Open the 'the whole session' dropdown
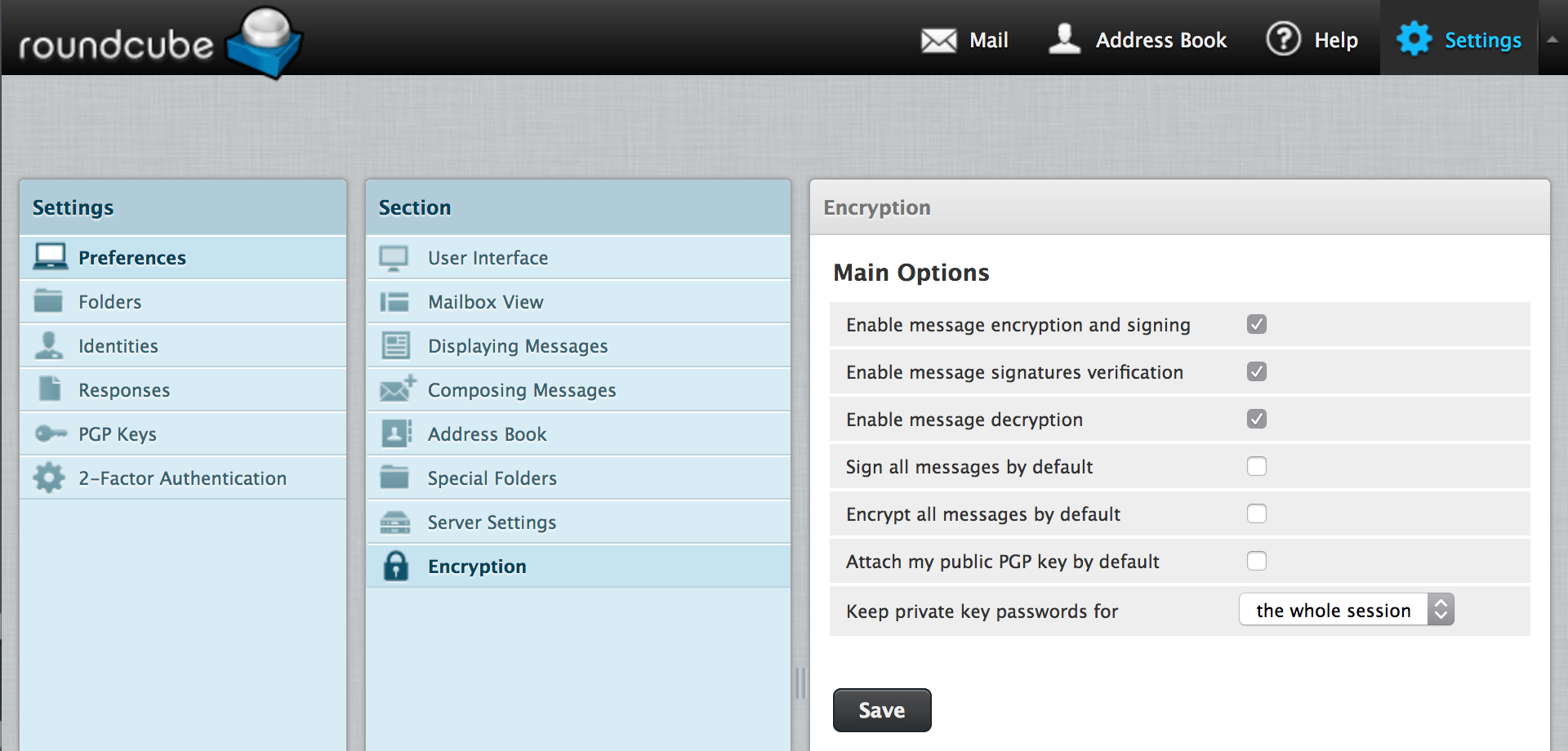The height and width of the screenshot is (751, 1568). point(1347,610)
